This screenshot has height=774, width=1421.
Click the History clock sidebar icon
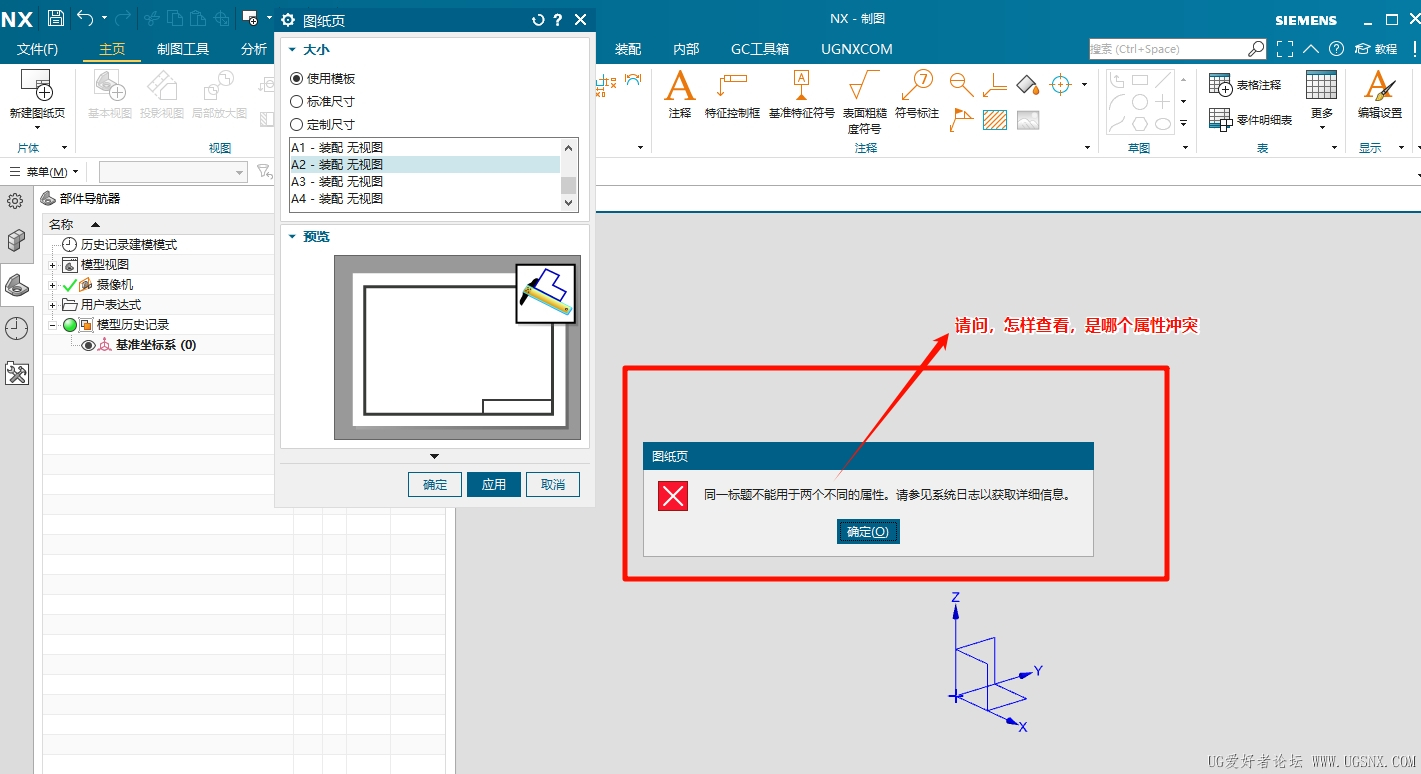pos(17,329)
